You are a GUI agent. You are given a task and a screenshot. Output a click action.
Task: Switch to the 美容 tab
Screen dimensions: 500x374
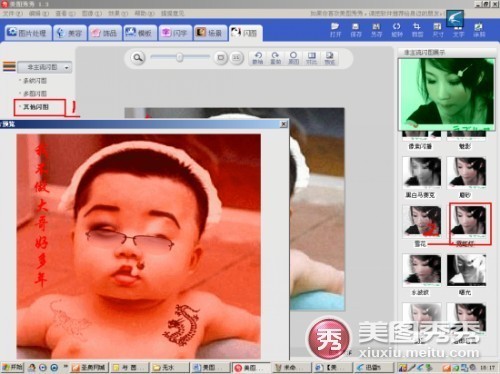point(70,33)
